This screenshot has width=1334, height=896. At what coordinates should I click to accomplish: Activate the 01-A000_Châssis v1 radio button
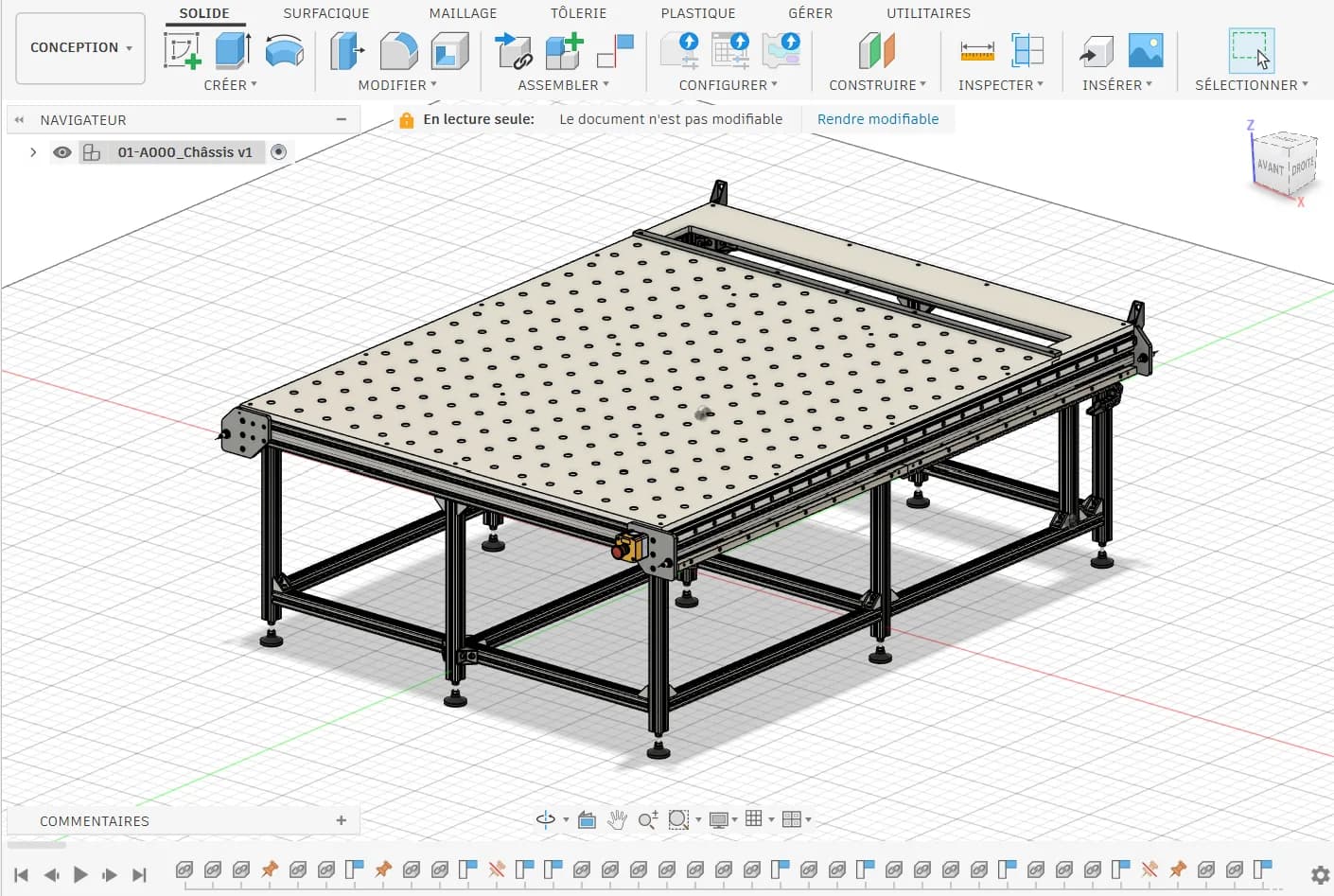278,151
